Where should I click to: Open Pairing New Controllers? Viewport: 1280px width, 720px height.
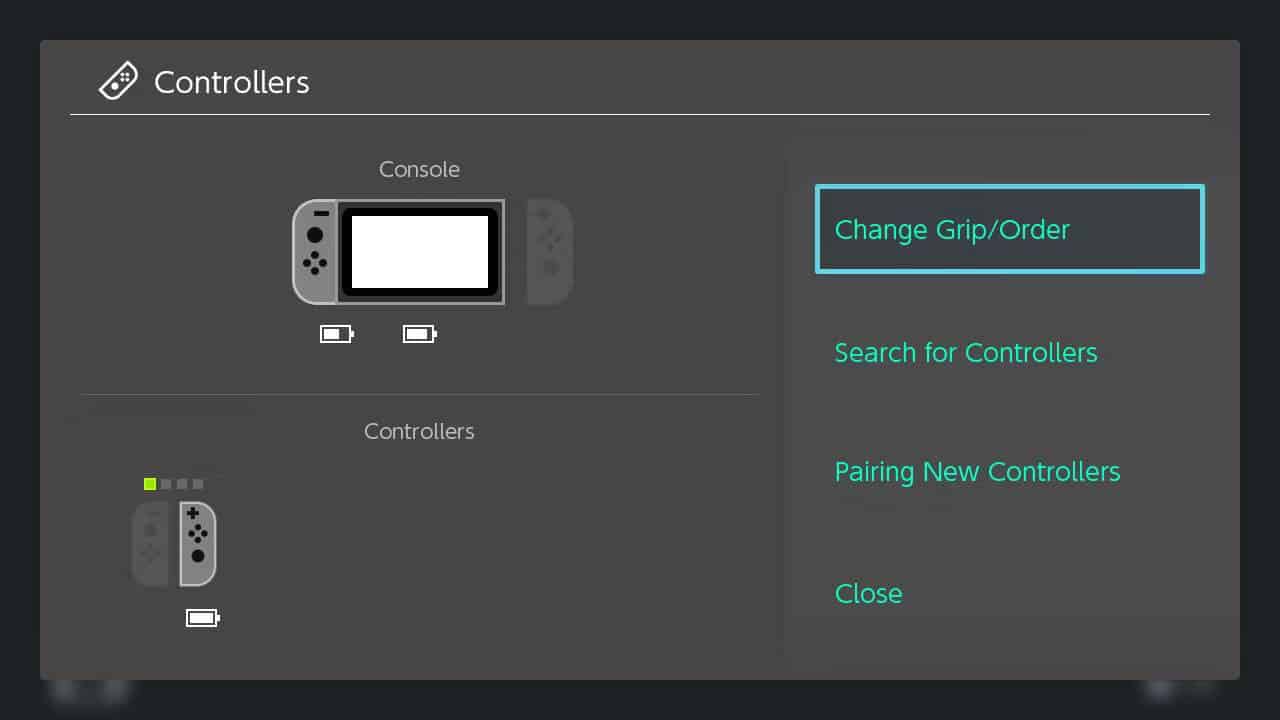977,471
